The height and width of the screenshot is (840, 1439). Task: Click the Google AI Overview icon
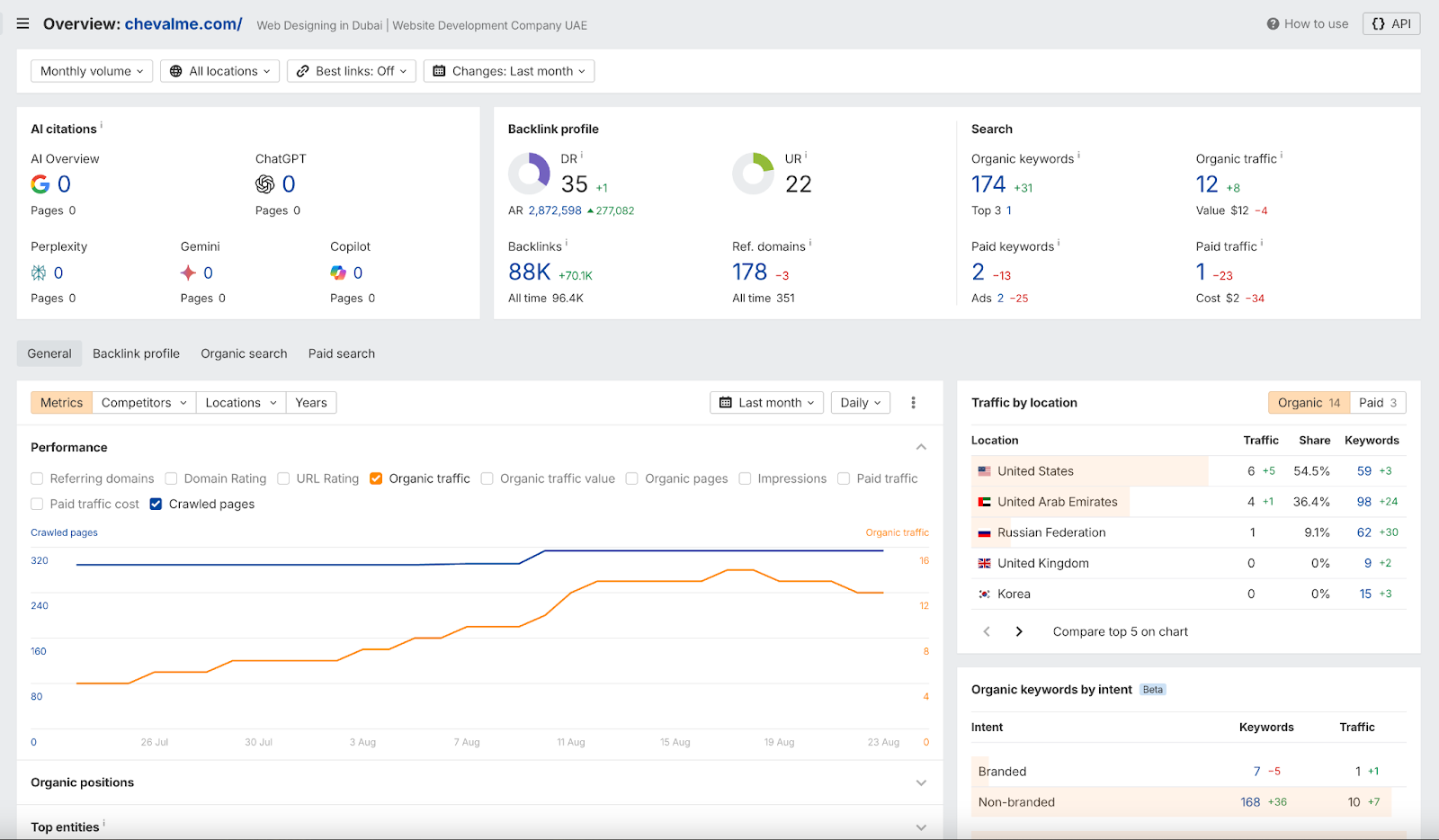[40, 184]
